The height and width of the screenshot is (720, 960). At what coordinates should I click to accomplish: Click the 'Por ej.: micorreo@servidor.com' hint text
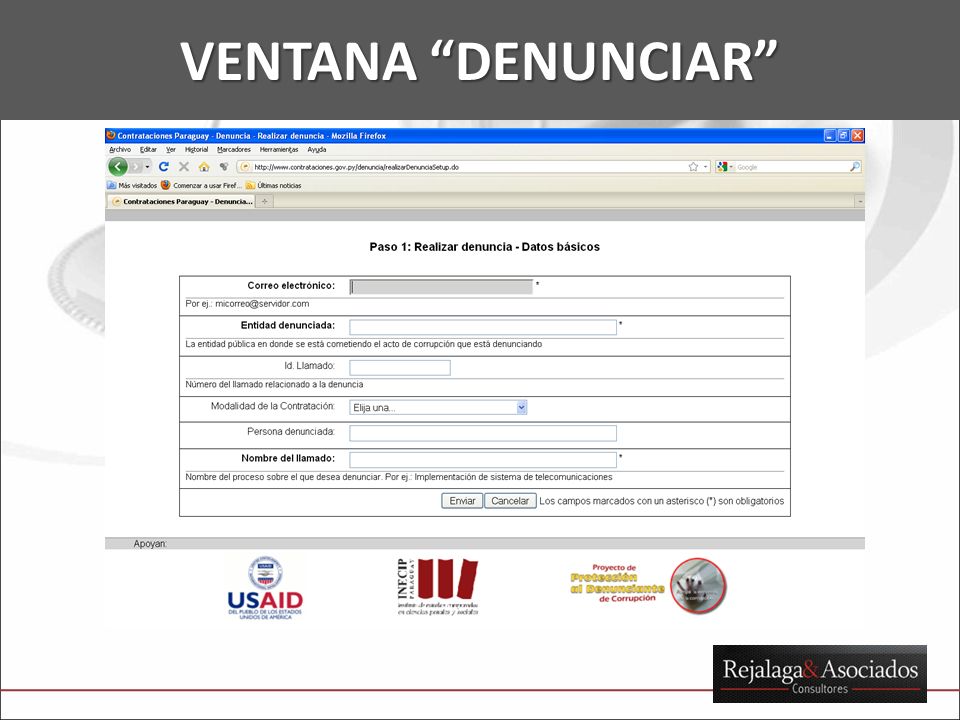click(x=247, y=304)
